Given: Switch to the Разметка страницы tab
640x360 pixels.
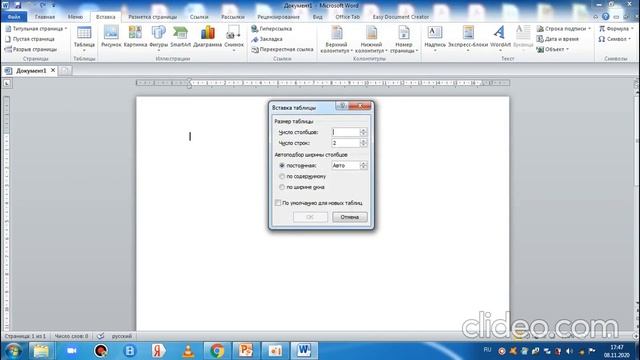Looking at the screenshot, I should 153,17.
